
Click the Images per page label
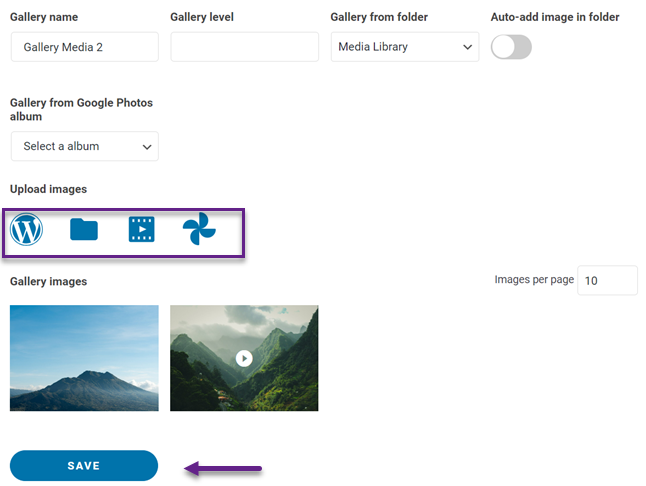coord(534,280)
